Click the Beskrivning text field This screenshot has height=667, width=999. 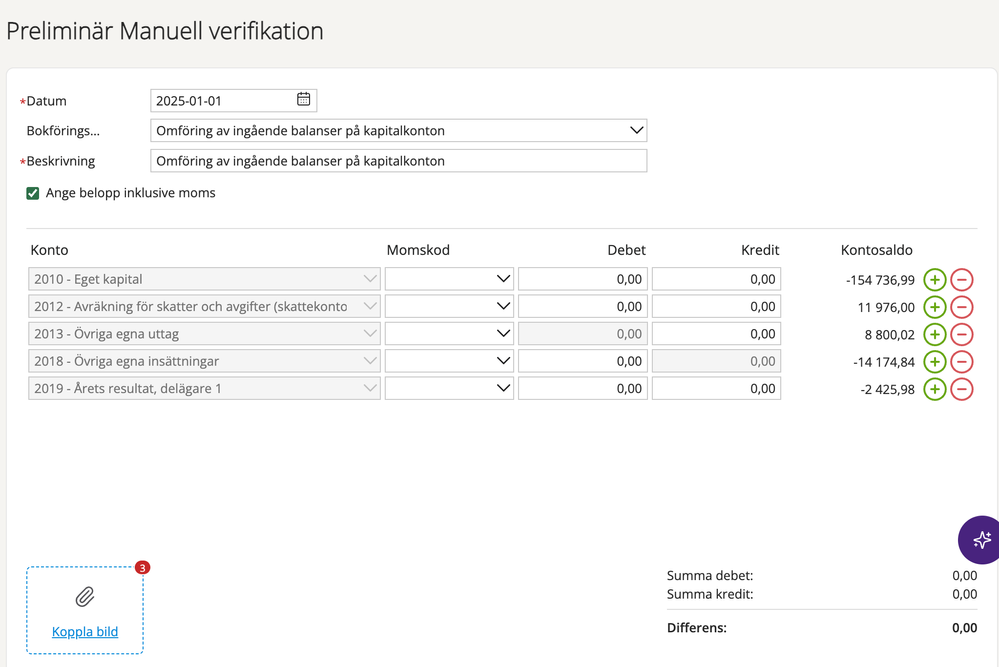click(x=398, y=161)
